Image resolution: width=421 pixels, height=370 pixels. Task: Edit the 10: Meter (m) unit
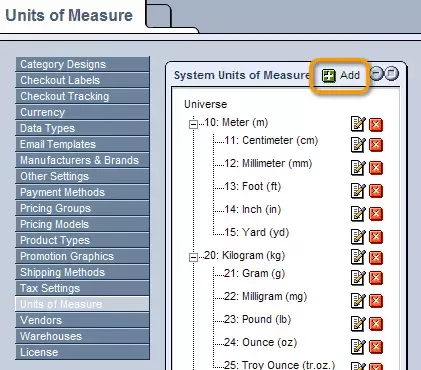358,124
